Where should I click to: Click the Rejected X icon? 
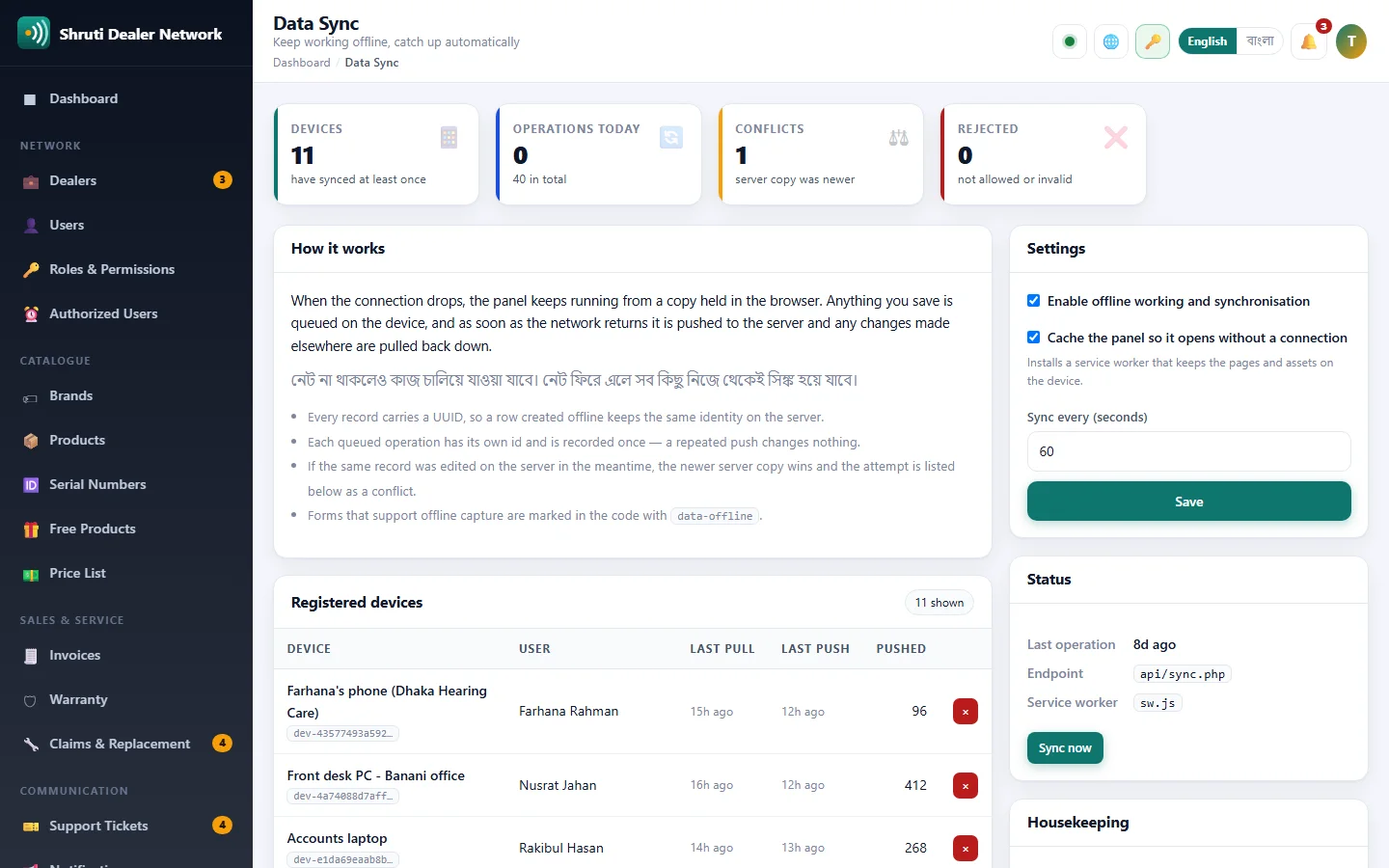click(1116, 138)
